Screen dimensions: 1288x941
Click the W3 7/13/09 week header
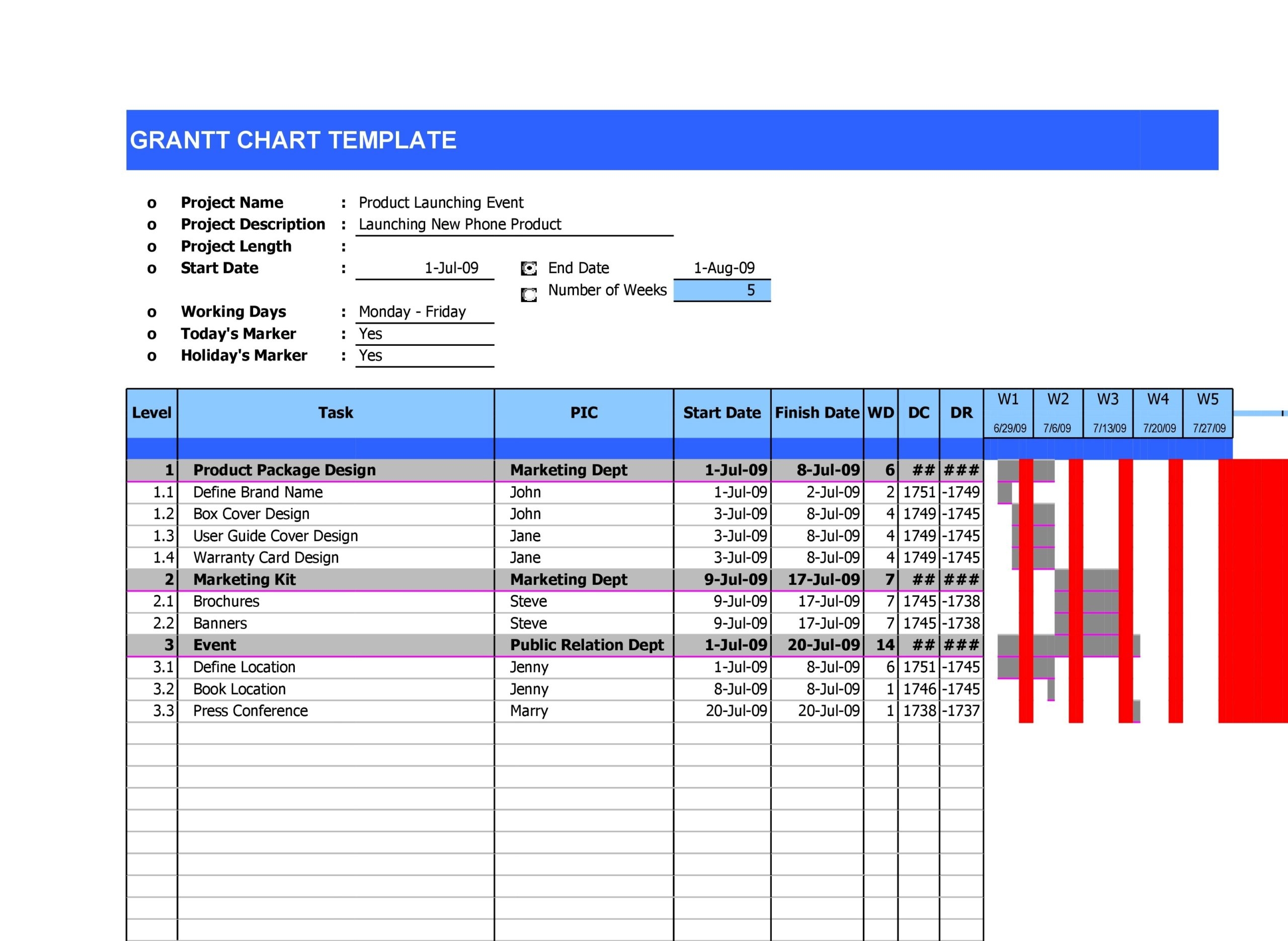[x=1107, y=414]
